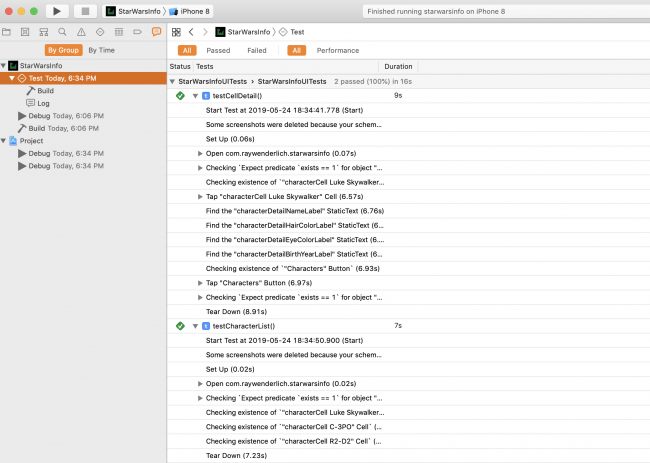Select Start Test at 18:34:50.900 row
This screenshot has width=650, height=463.
click(x=408, y=341)
